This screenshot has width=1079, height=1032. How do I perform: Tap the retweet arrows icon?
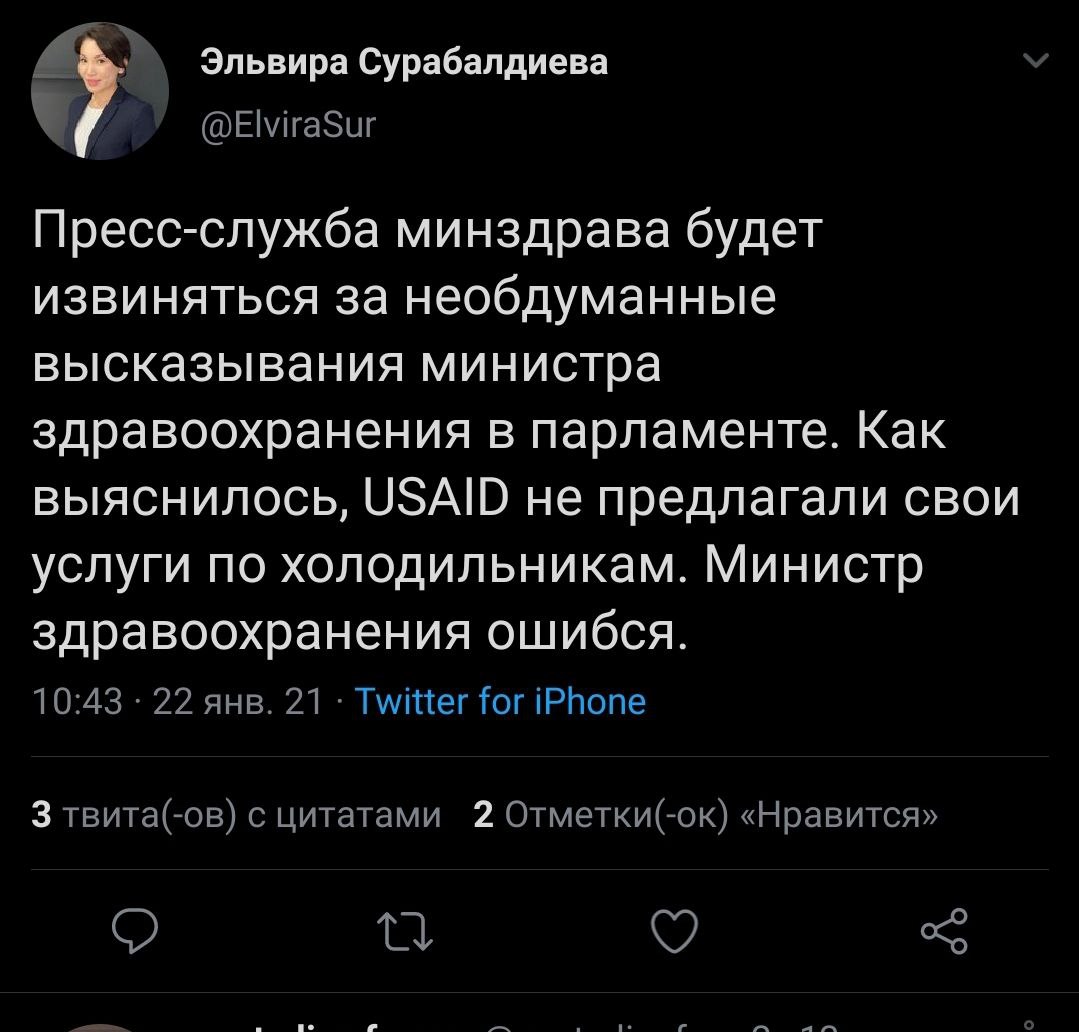pos(406,932)
